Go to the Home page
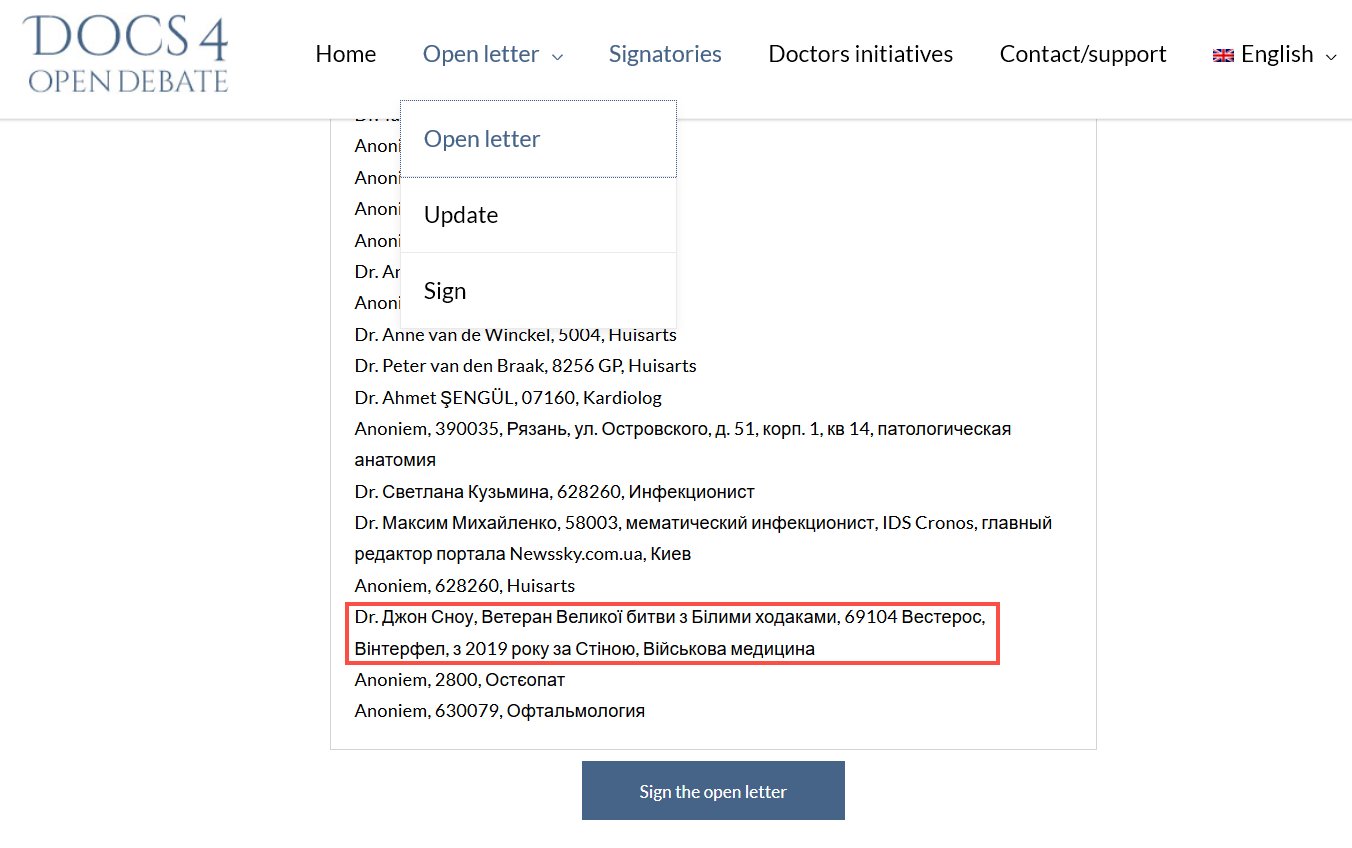 [345, 54]
